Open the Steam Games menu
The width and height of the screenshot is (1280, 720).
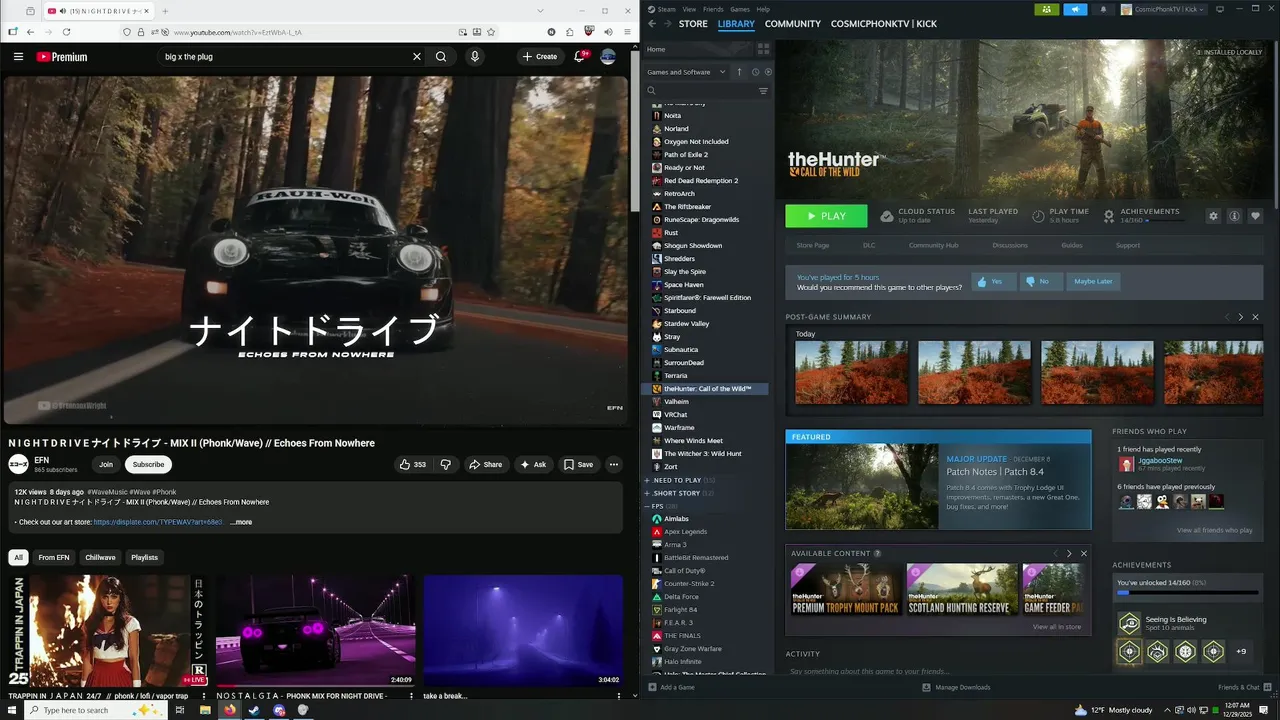pyautogui.click(x=740, y=9)
